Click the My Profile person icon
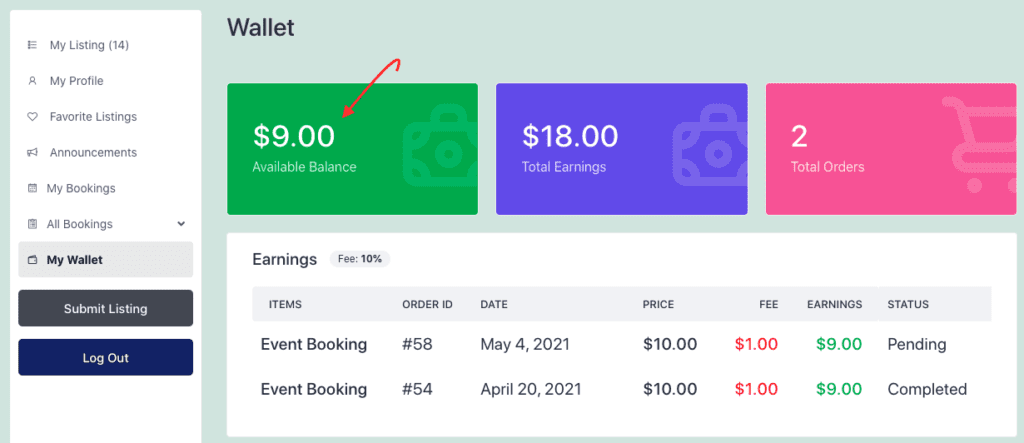Viewport: 1024px width, 443px height. click(x=31, y=81)
